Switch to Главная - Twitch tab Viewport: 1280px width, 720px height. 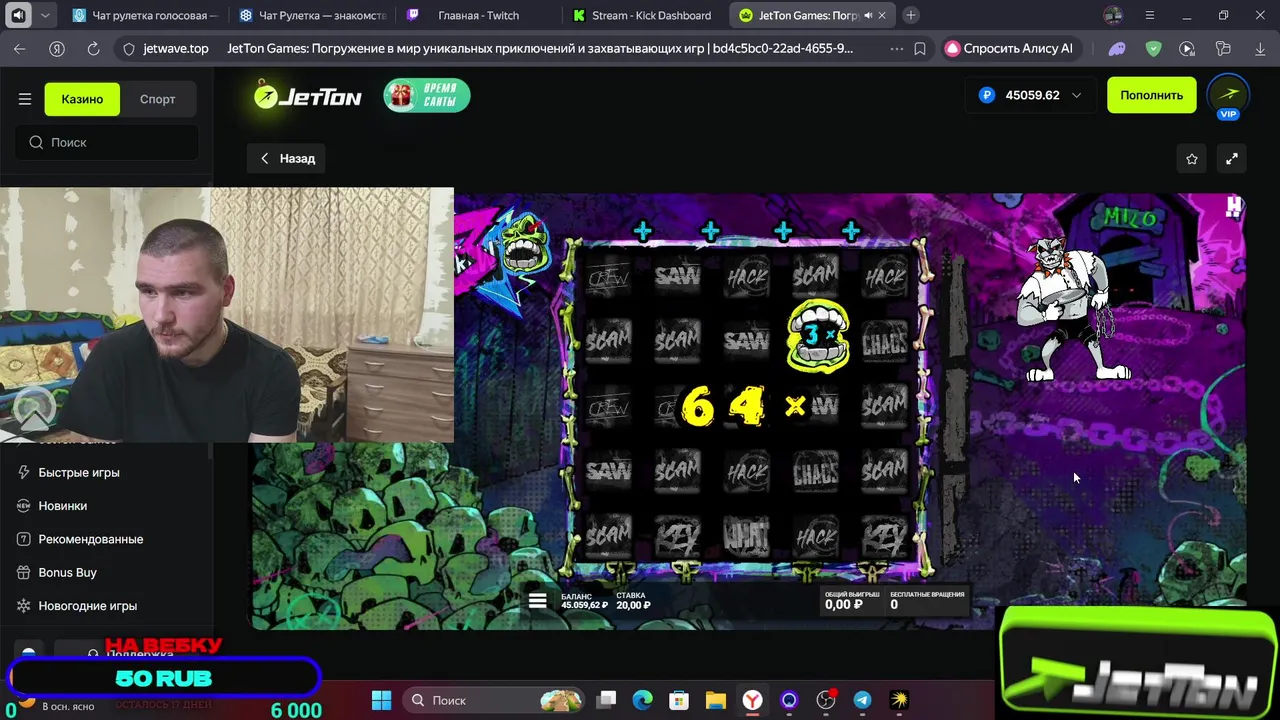coord(480,15)
